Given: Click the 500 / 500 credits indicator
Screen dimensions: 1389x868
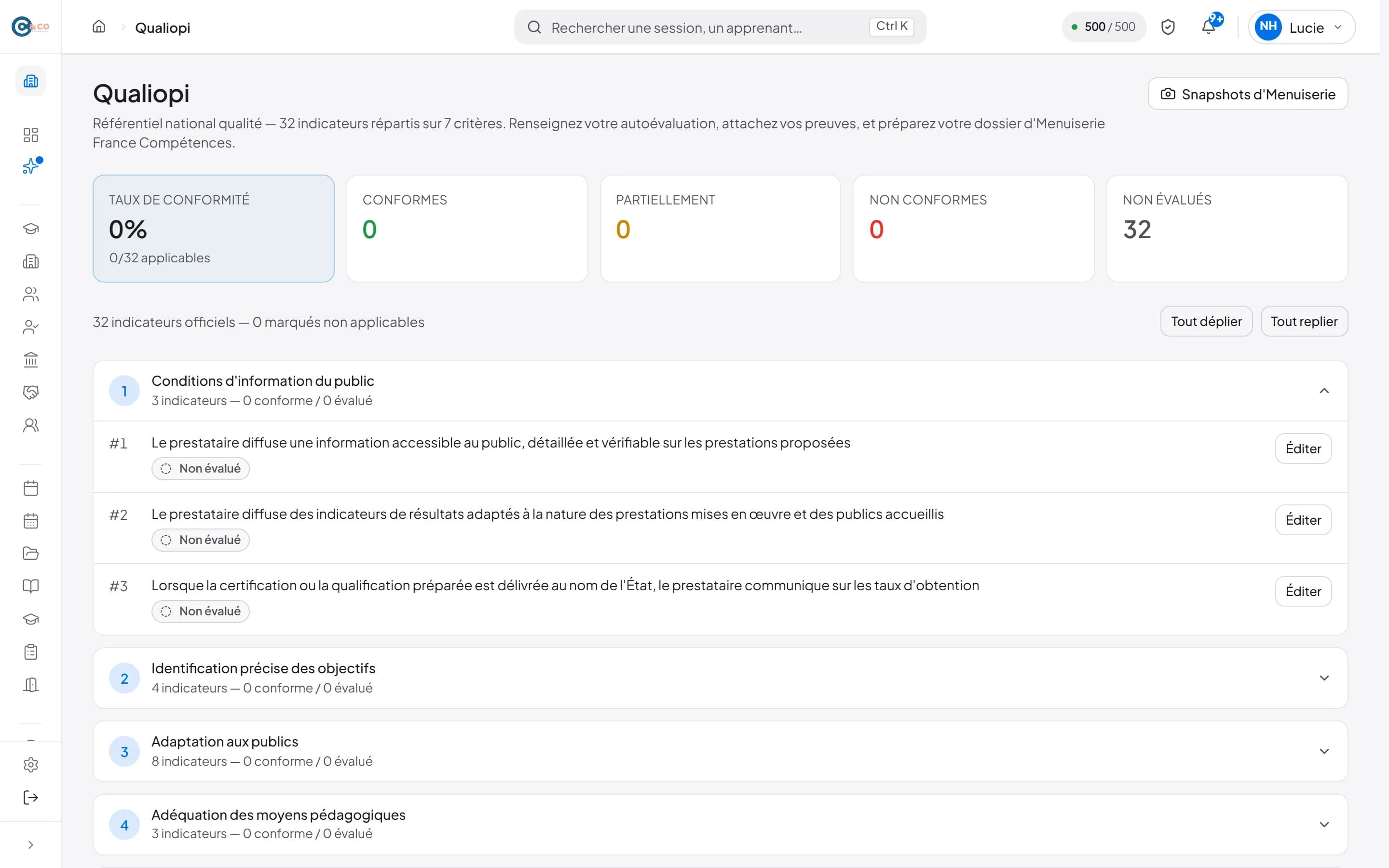Looking at the screenshot, I should click(1104, 27).
